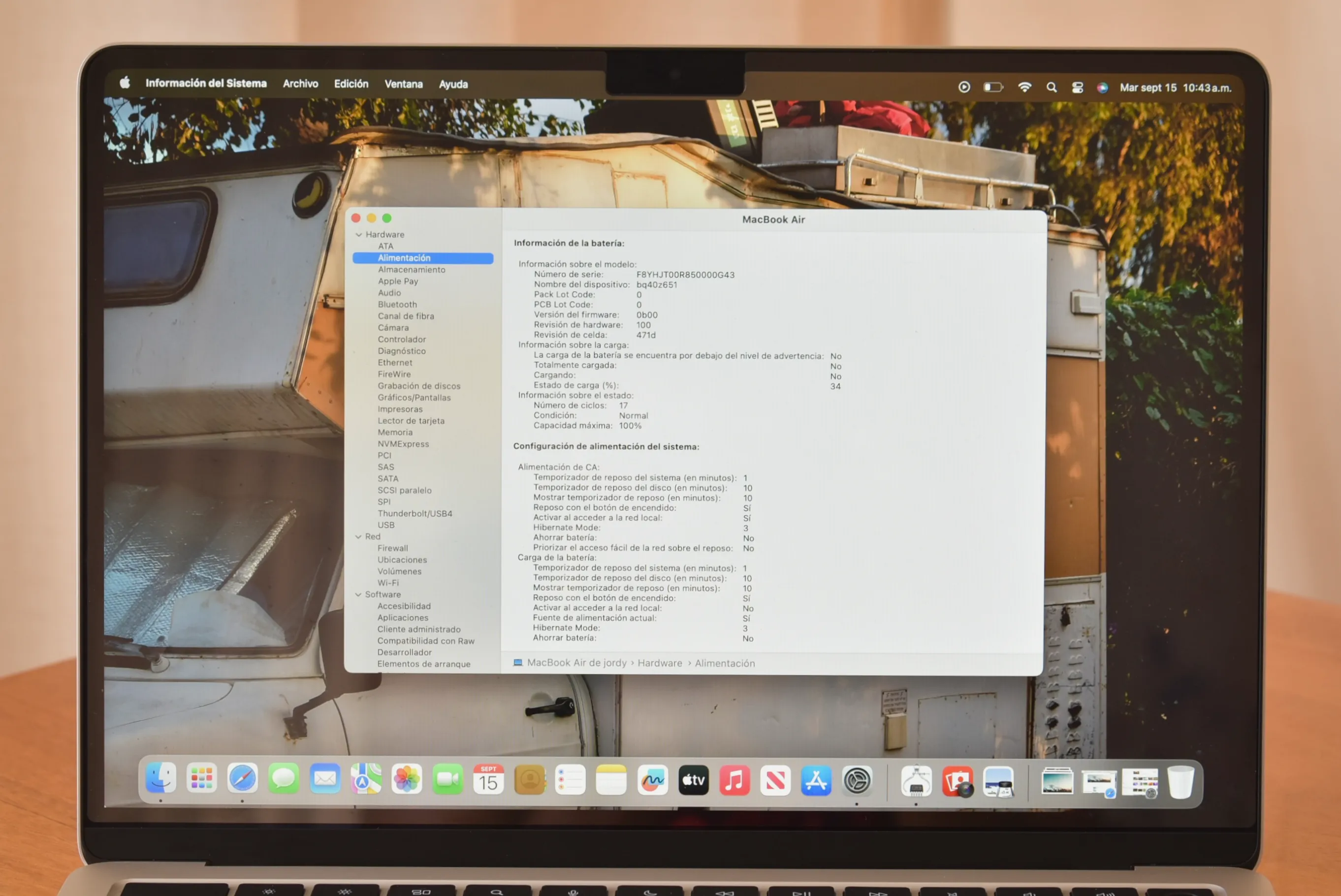The image size is (1341, 896).
Task: Open System Settings gear in the Dock
Action: click(x=857, y=781)
